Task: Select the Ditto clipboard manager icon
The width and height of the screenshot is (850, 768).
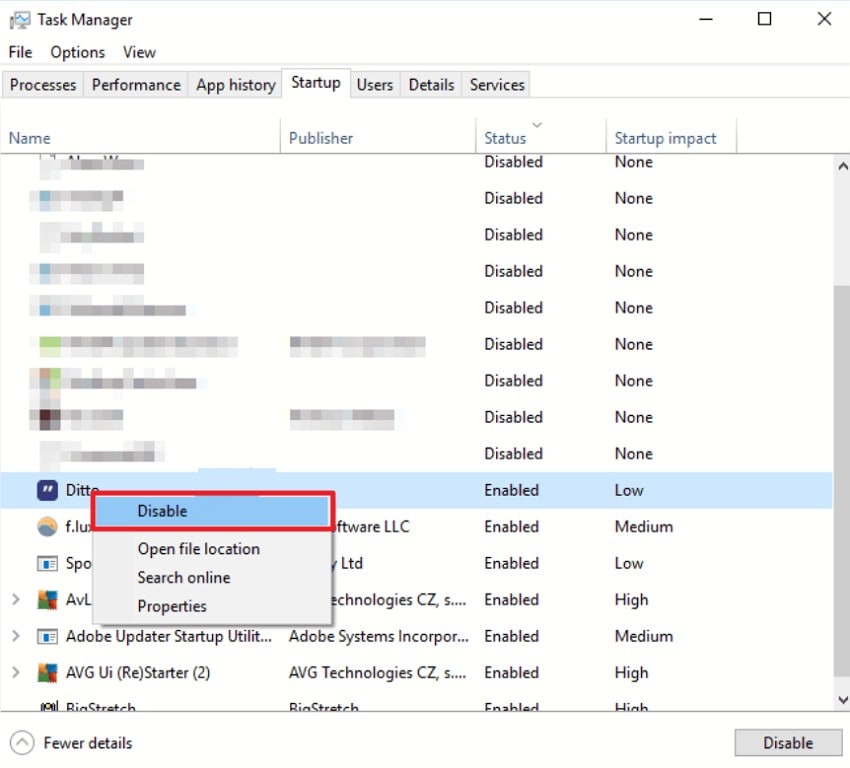Action: (47, 490)
